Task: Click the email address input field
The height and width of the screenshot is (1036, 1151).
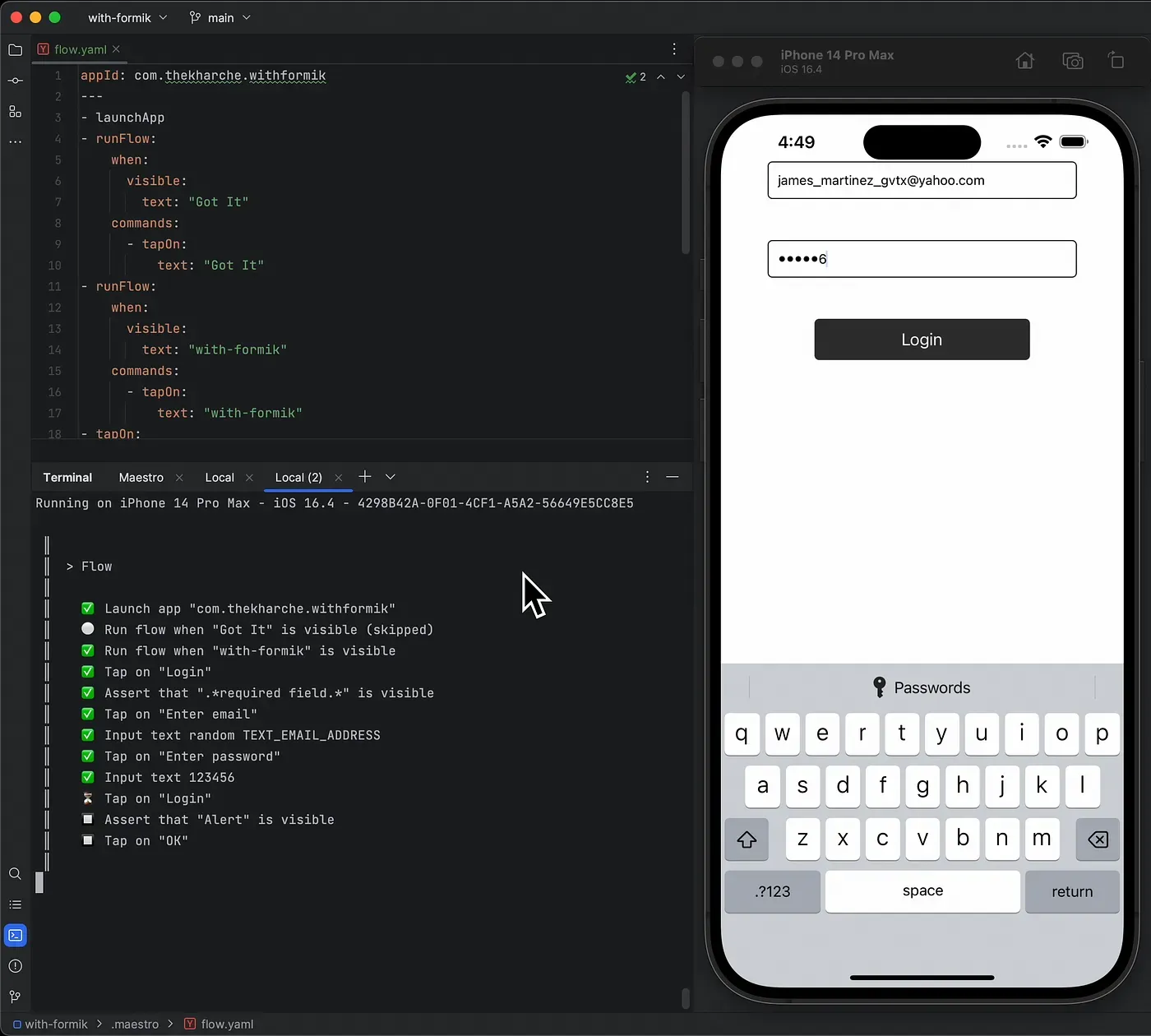Action: 922,180
